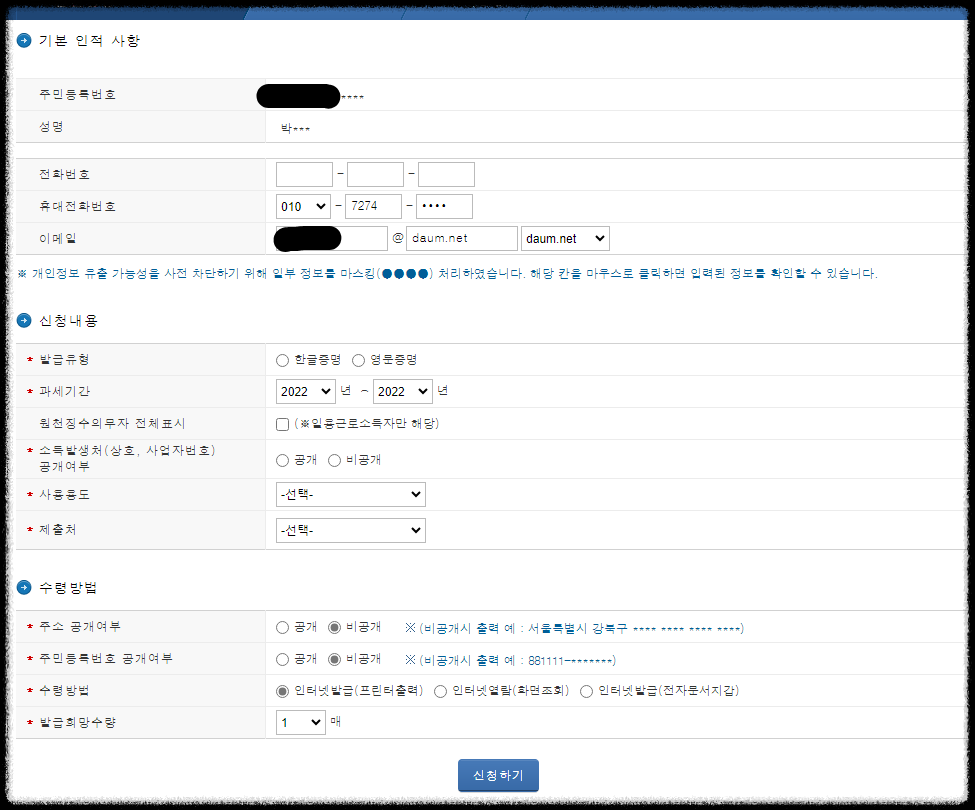Open the daum.net email domain dropdown
Image resolution: width=975 pixels, height=810 pixels.
coord(565,238)
